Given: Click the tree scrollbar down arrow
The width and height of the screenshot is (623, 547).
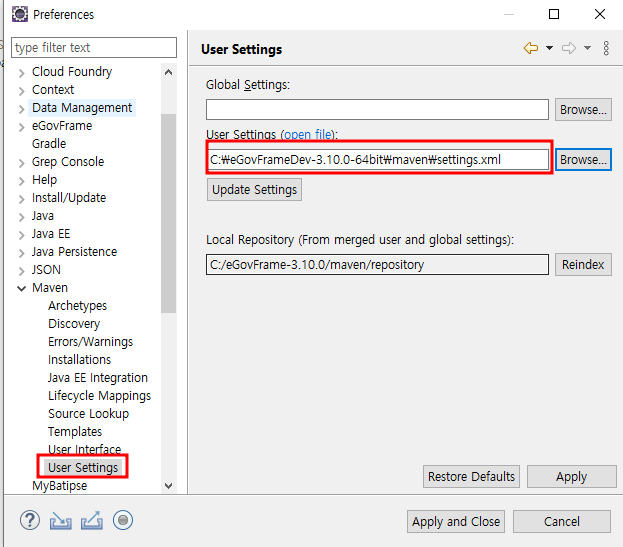Looking at the screenshot, I should click(x=168, y=485).
